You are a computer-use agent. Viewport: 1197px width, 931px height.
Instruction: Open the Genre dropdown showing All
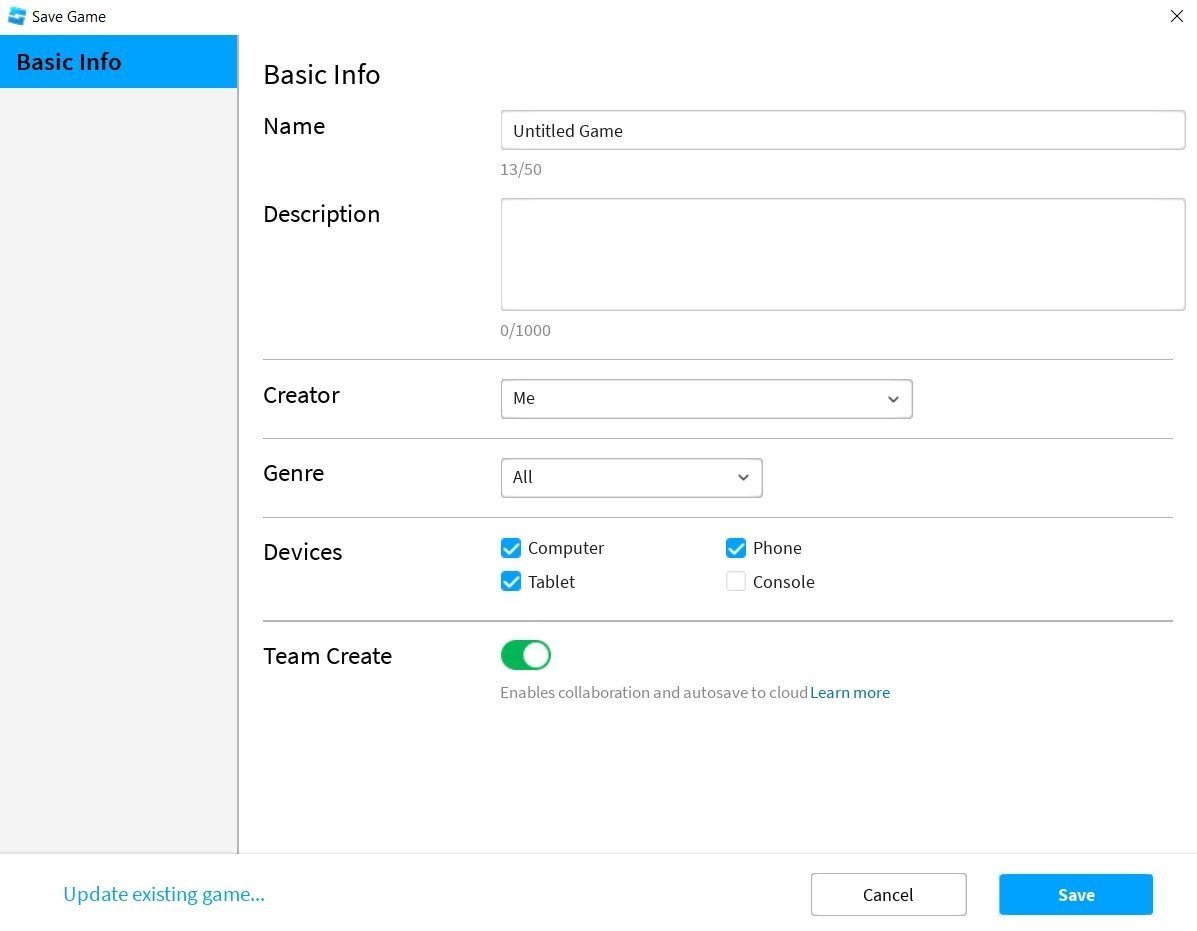[631, 478]
